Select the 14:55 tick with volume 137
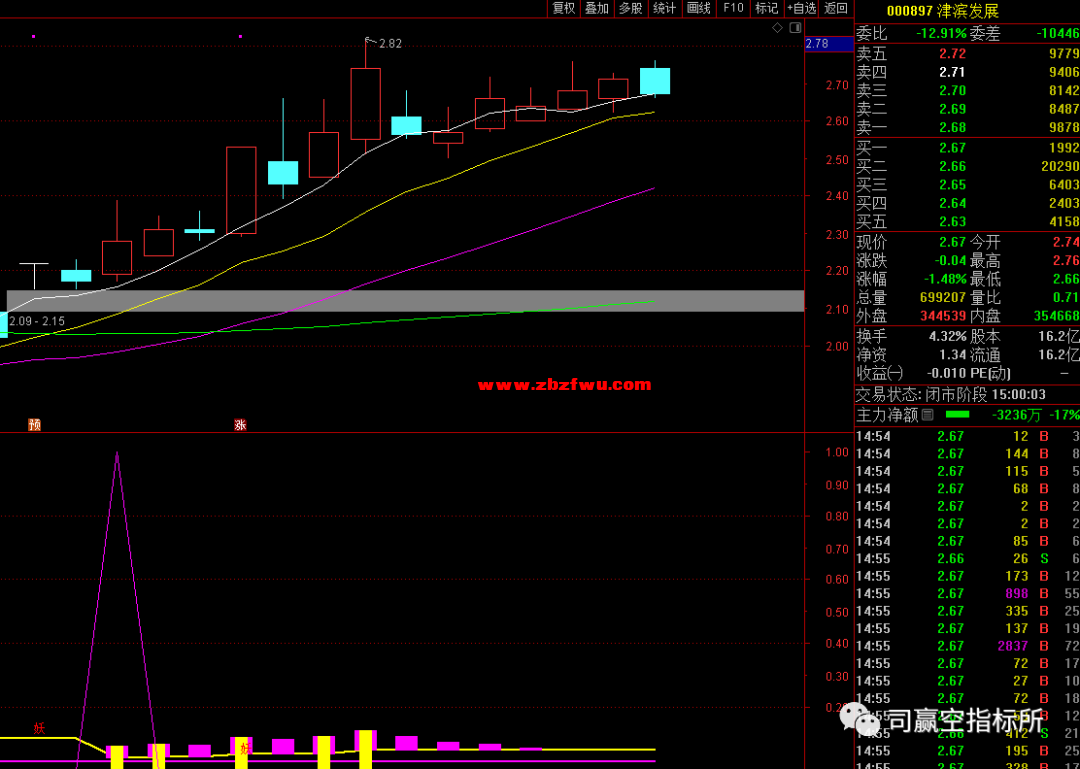Image resolution: width=1080 pixels, height=769 pixels. point(967,628)
